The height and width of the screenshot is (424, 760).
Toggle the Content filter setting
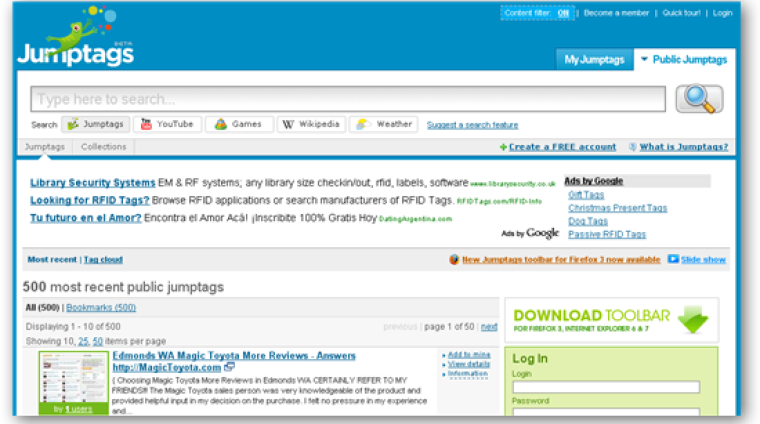point(537,13)
